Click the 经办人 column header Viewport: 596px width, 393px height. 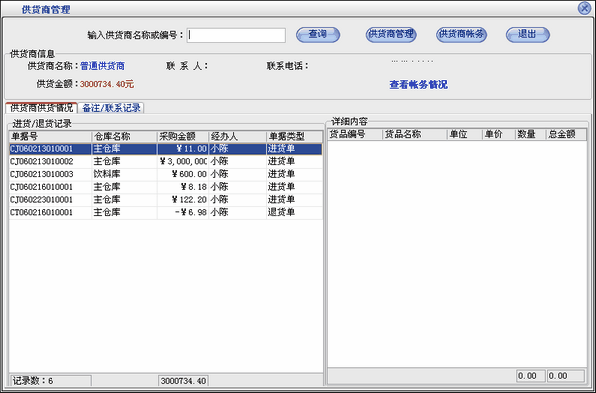pos(237,136)
